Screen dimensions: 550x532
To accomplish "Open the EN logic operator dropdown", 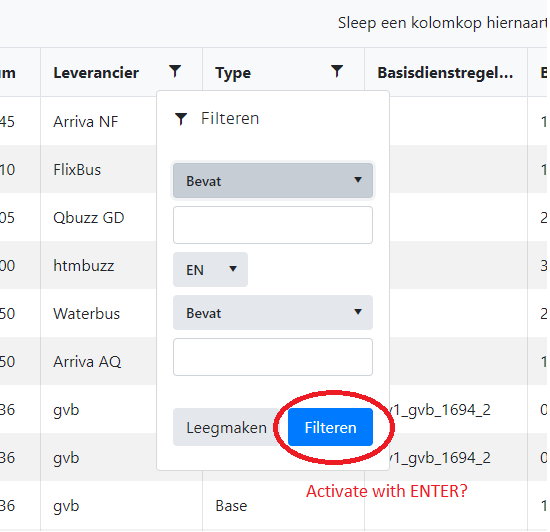I will [x=210, y=270].
